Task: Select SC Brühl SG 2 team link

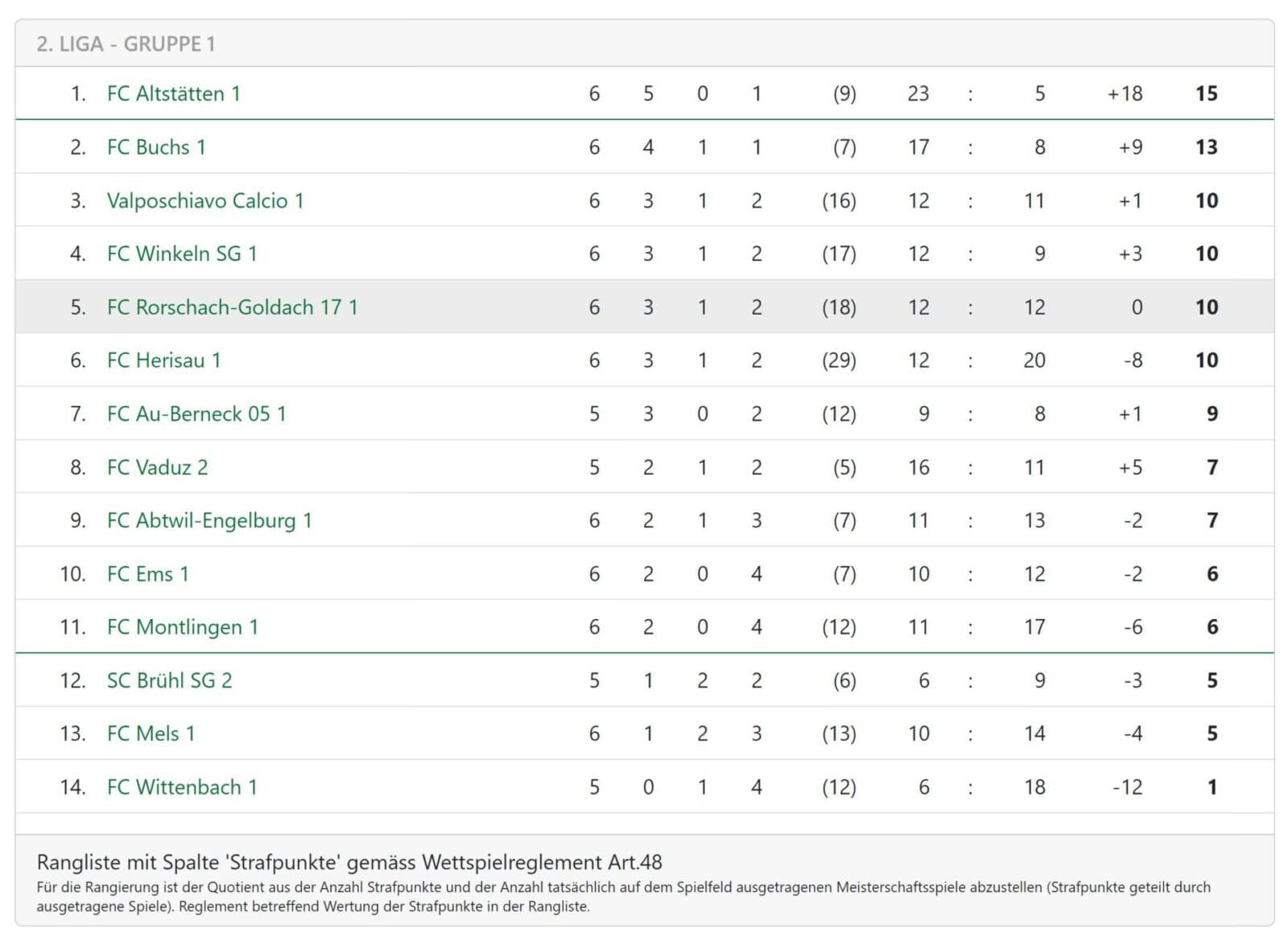Action: tap(169, 680)
